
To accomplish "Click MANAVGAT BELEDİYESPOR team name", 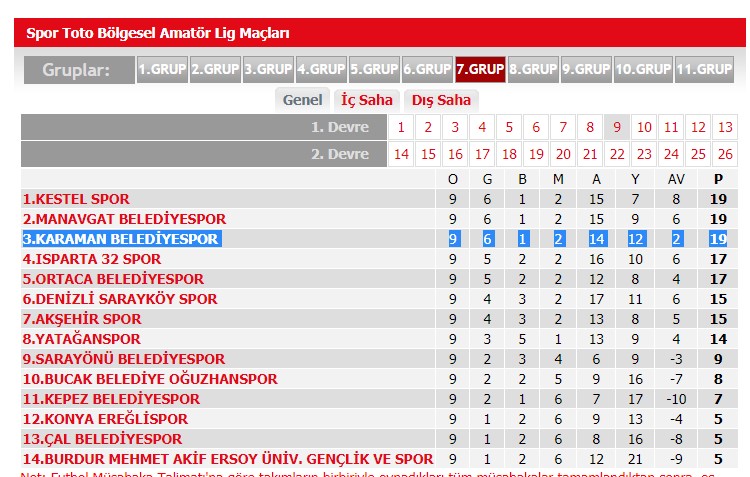I will click(124, 219).
